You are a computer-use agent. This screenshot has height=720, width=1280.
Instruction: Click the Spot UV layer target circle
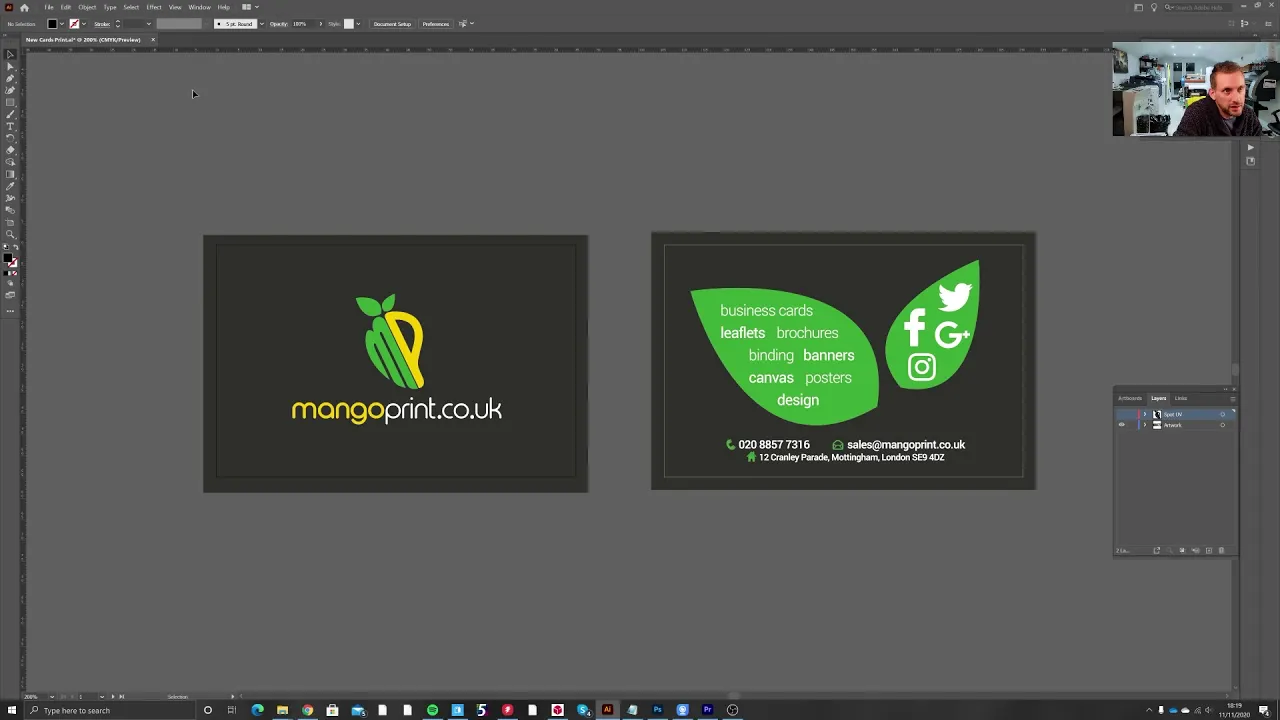pyautogui.click(x=1222, y=414)
